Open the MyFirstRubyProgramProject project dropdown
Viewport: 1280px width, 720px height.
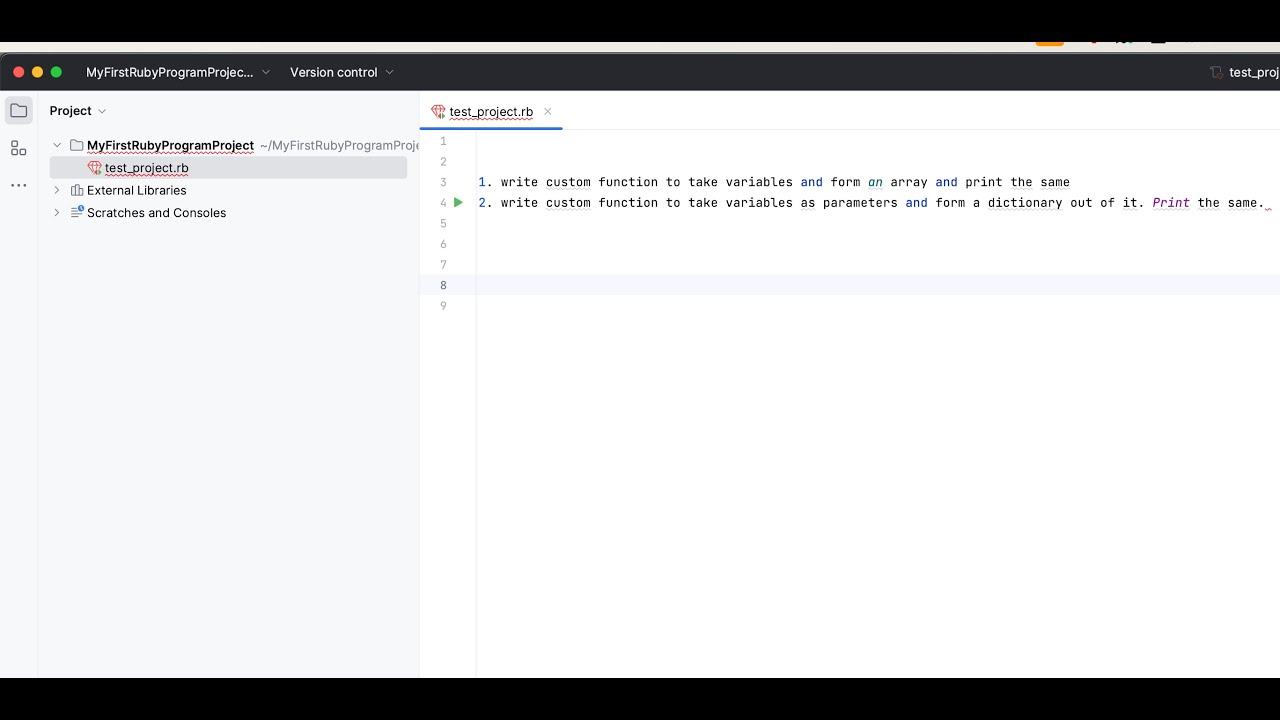(178, 72)
